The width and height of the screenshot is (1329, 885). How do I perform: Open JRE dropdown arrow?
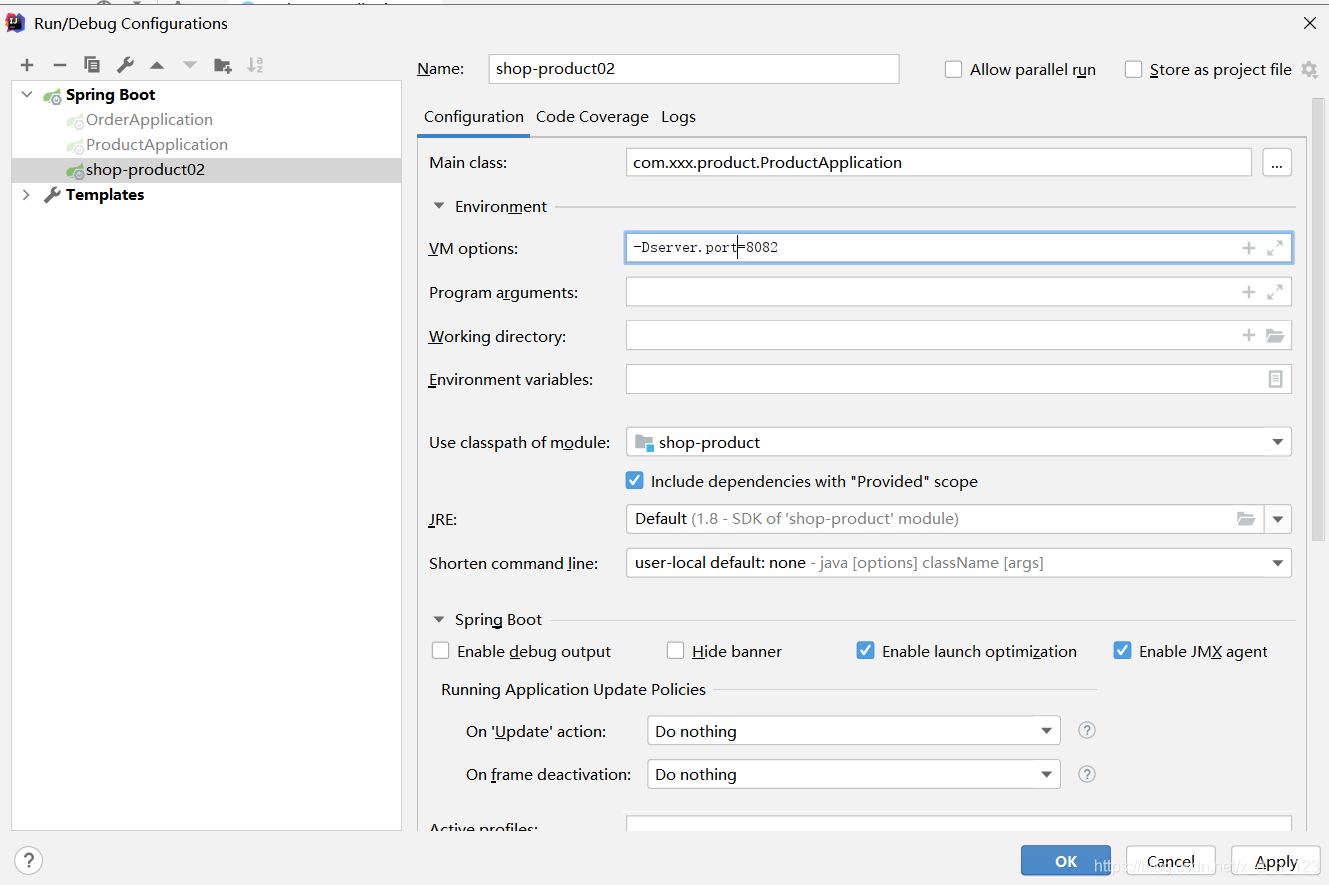click(x=1278, y=519)
